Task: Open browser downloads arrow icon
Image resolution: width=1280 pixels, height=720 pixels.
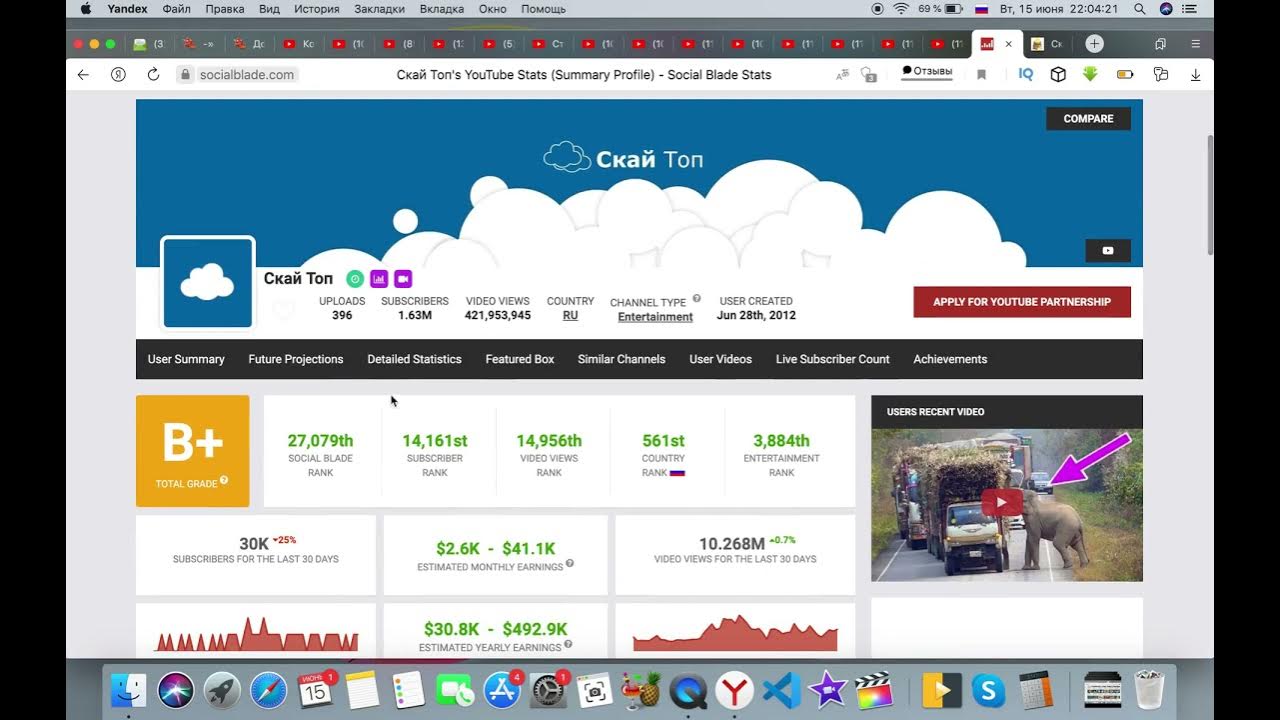Action: [x=1196, y=74]
